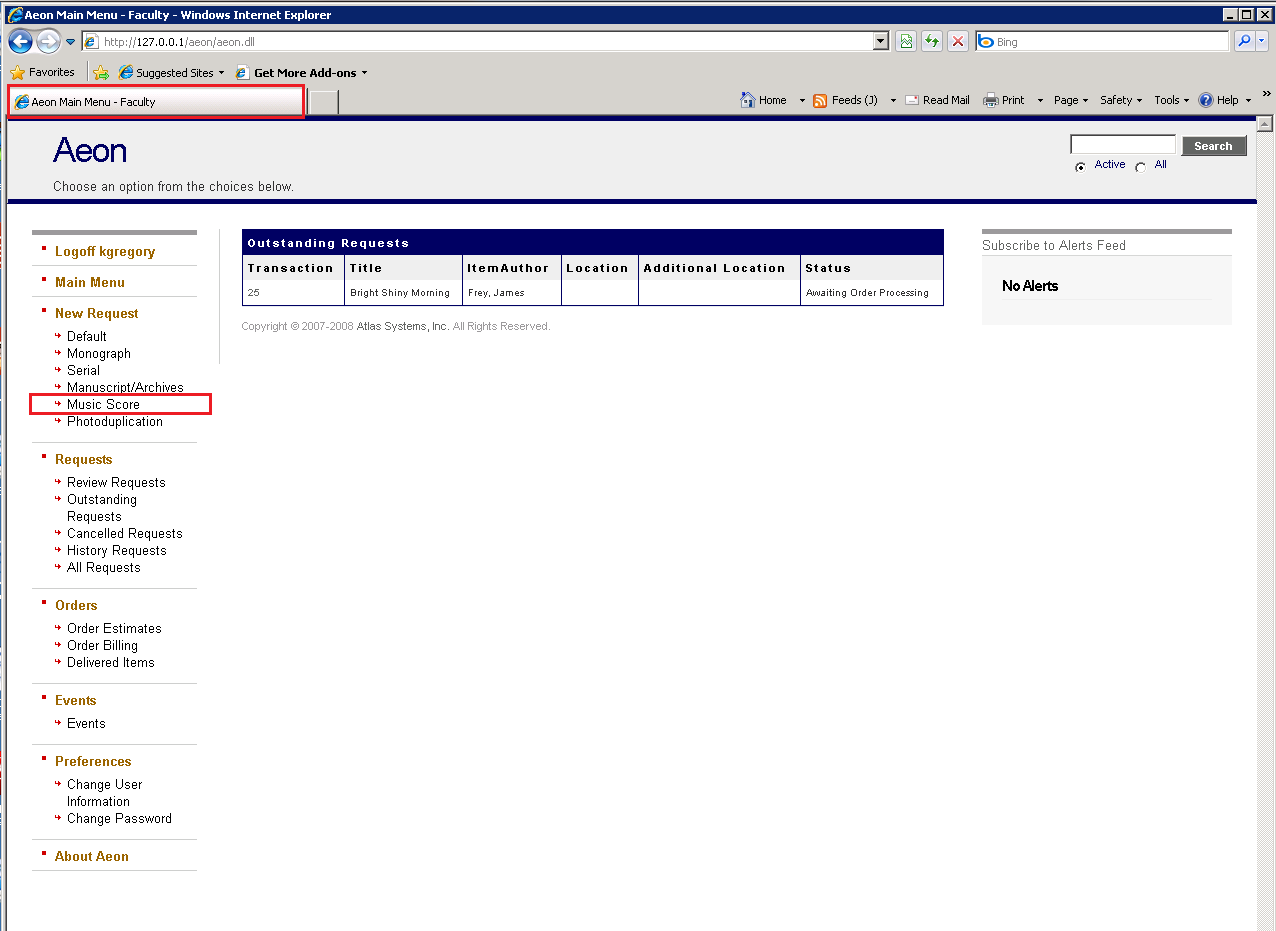Click the Home icon in the command bar
This screenshot has height=931, width=1276.
(x=748, y=100)
